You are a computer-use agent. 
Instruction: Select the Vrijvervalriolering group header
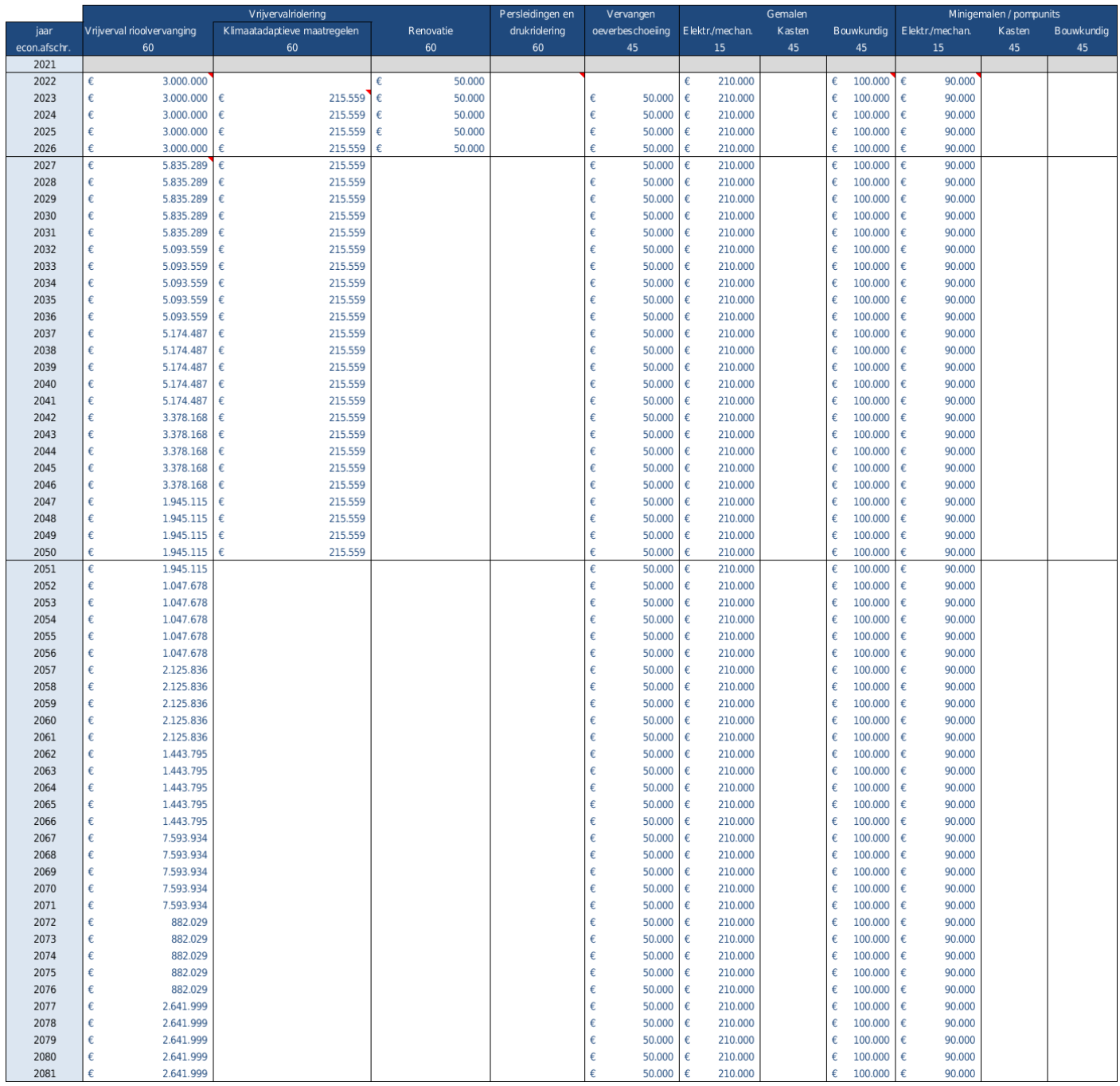[287, 14]
